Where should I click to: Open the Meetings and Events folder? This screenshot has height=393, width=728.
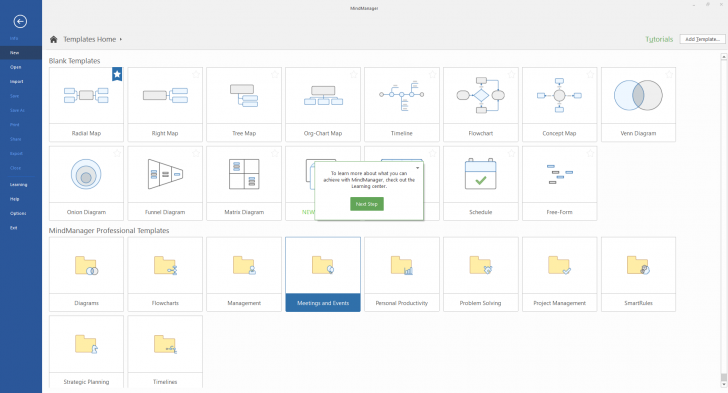coord(323,274)
